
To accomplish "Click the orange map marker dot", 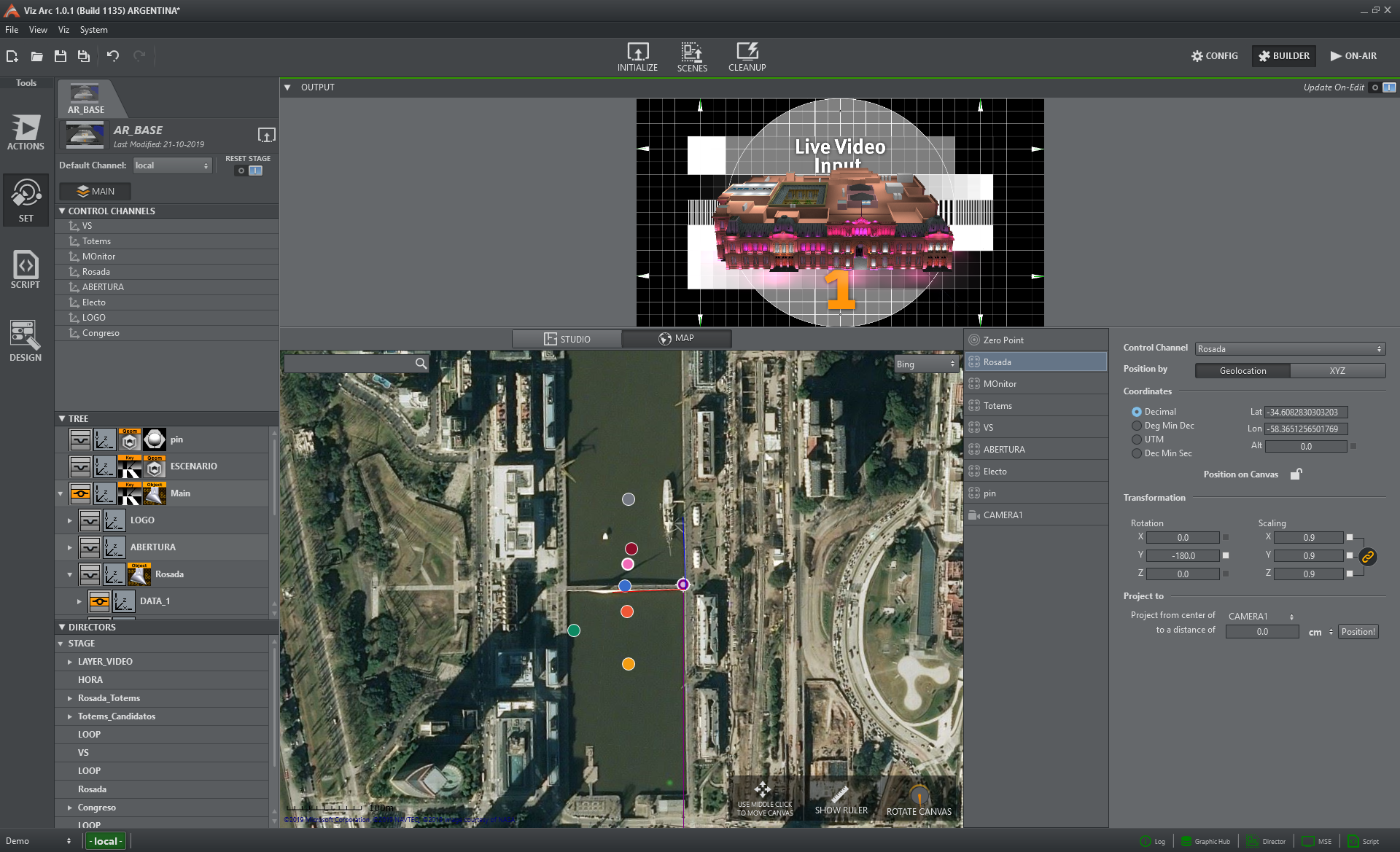I will 628,664.
